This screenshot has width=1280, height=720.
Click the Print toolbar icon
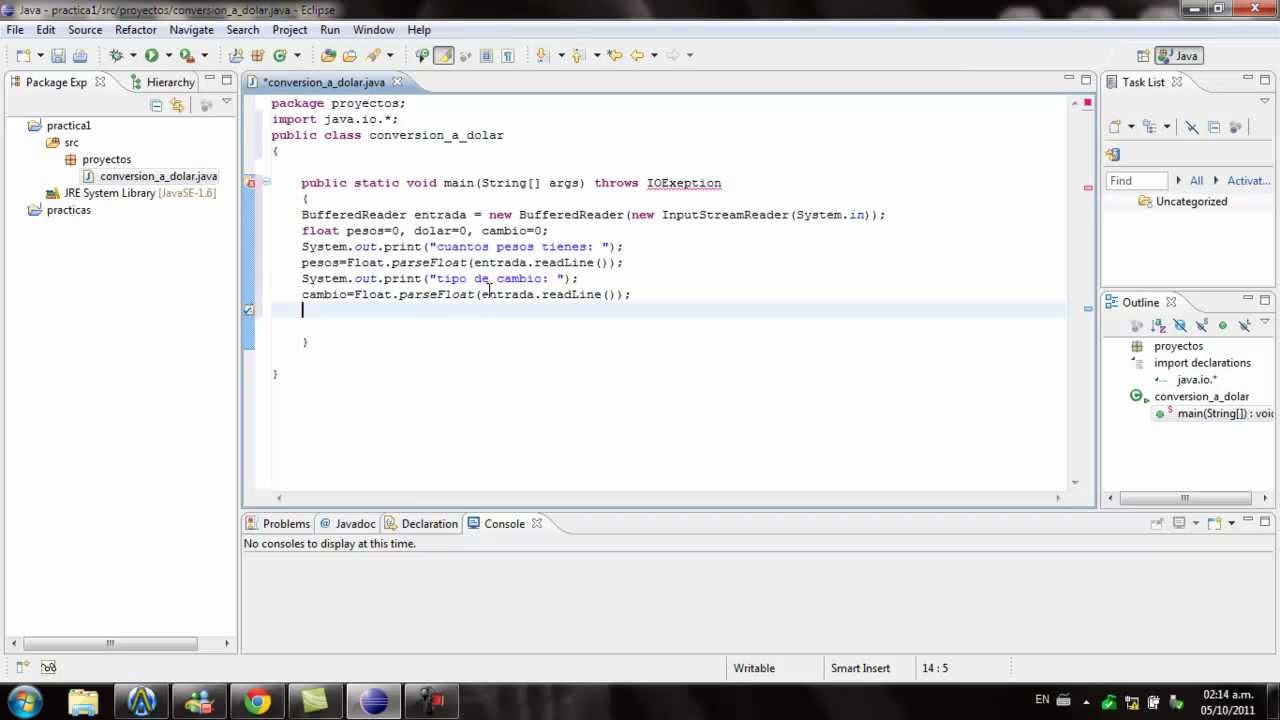80,56
